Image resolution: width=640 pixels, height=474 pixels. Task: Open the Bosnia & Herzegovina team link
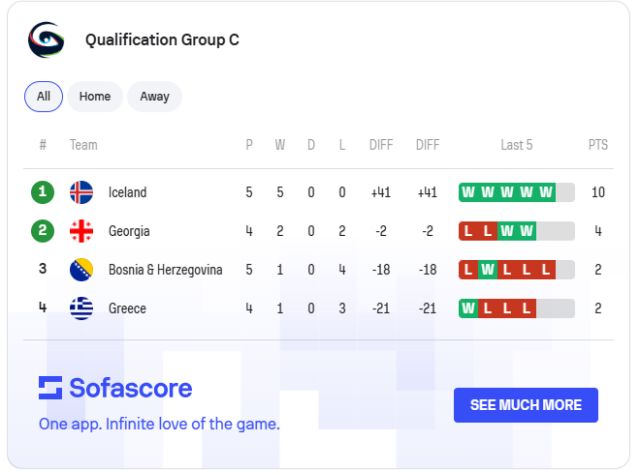pos(165,270)
